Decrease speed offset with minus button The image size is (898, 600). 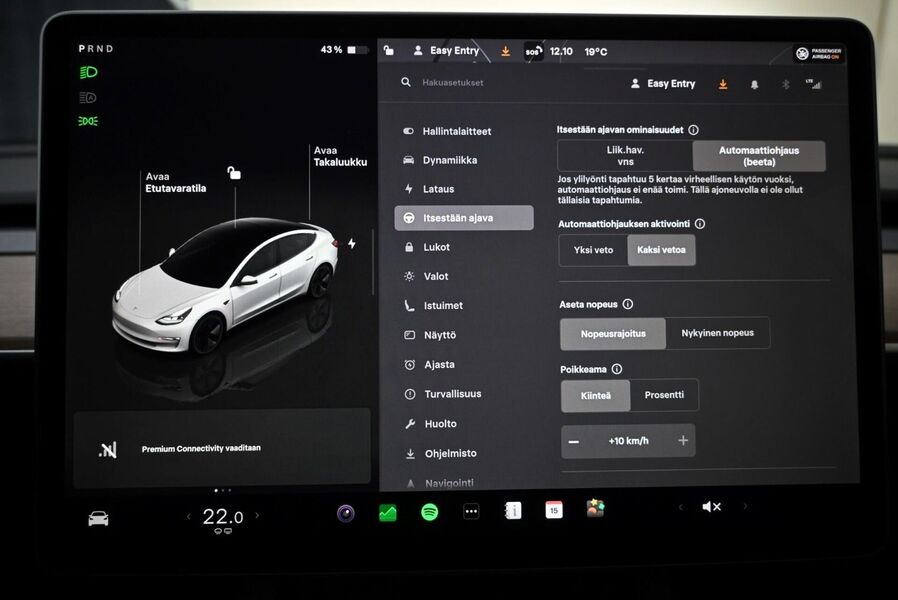pyautogui.click(x=574, y=441)
